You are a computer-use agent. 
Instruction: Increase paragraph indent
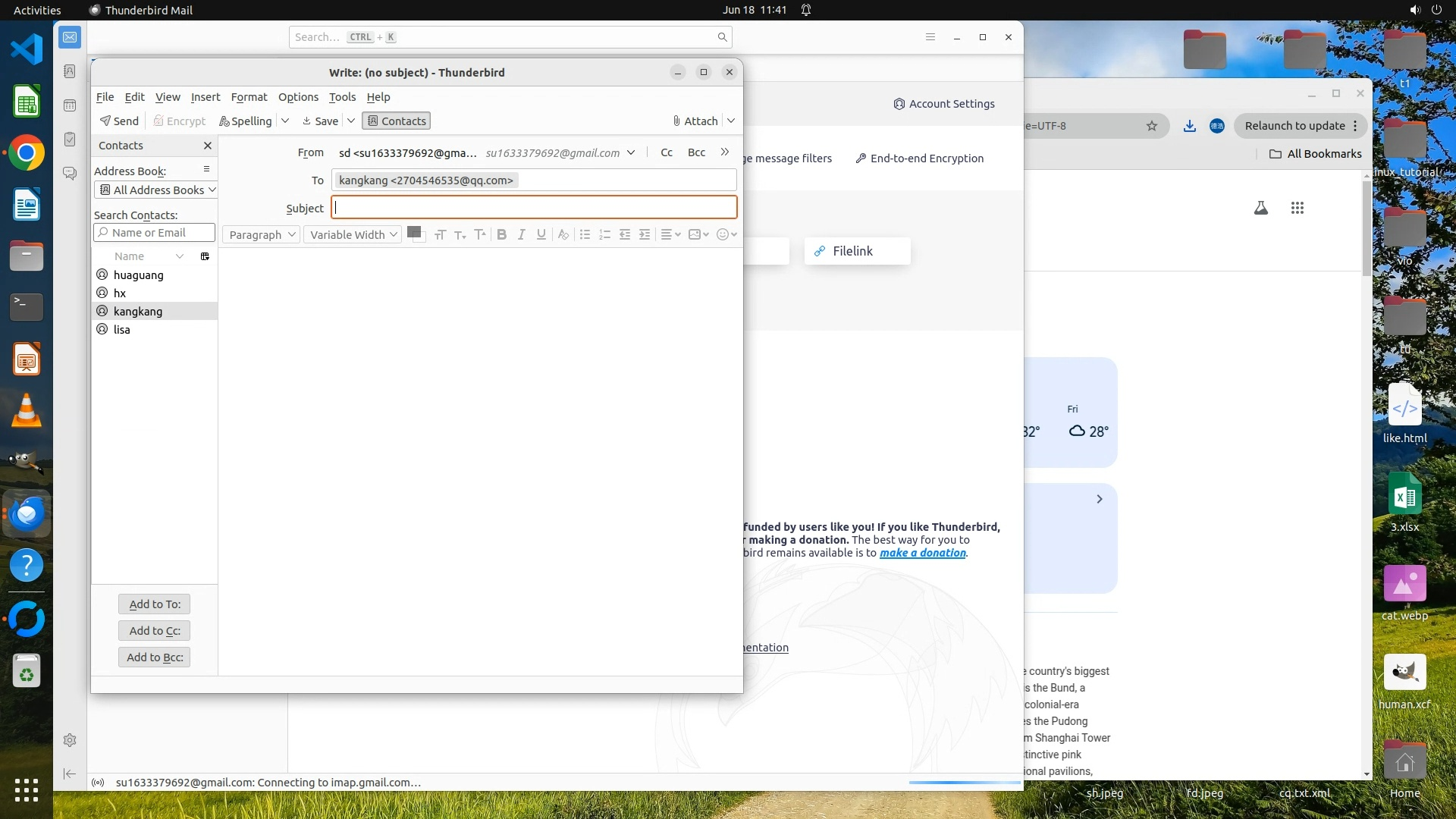coord(644,234)
